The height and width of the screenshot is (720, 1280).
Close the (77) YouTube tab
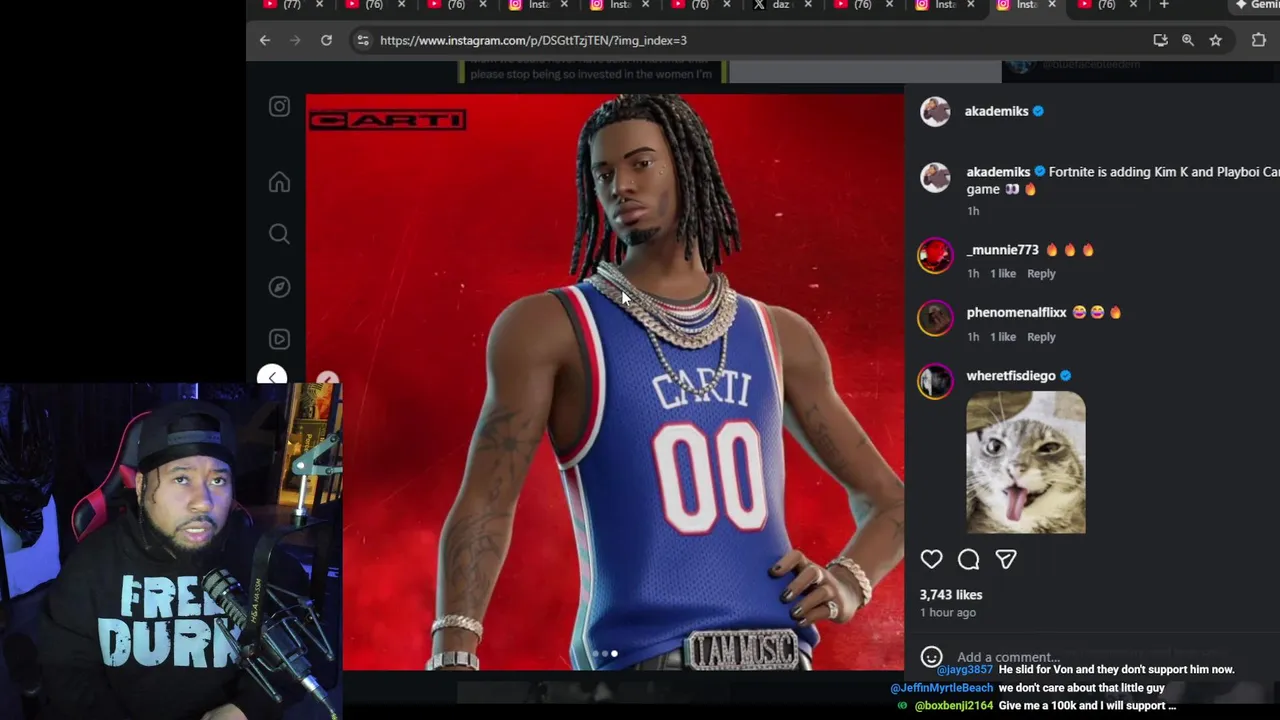[319, 5]
